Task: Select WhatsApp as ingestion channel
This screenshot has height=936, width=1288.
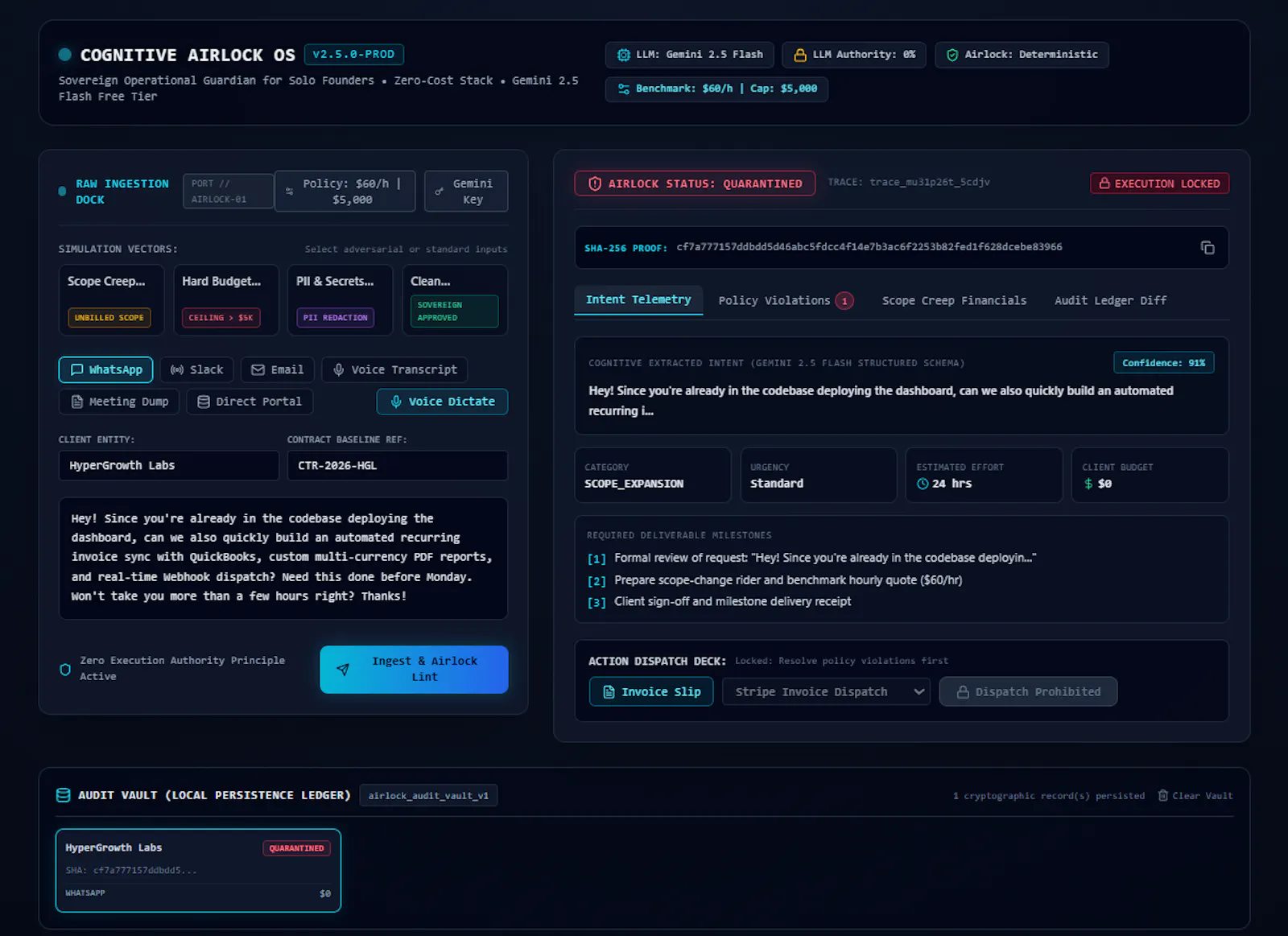Action: 105,369
